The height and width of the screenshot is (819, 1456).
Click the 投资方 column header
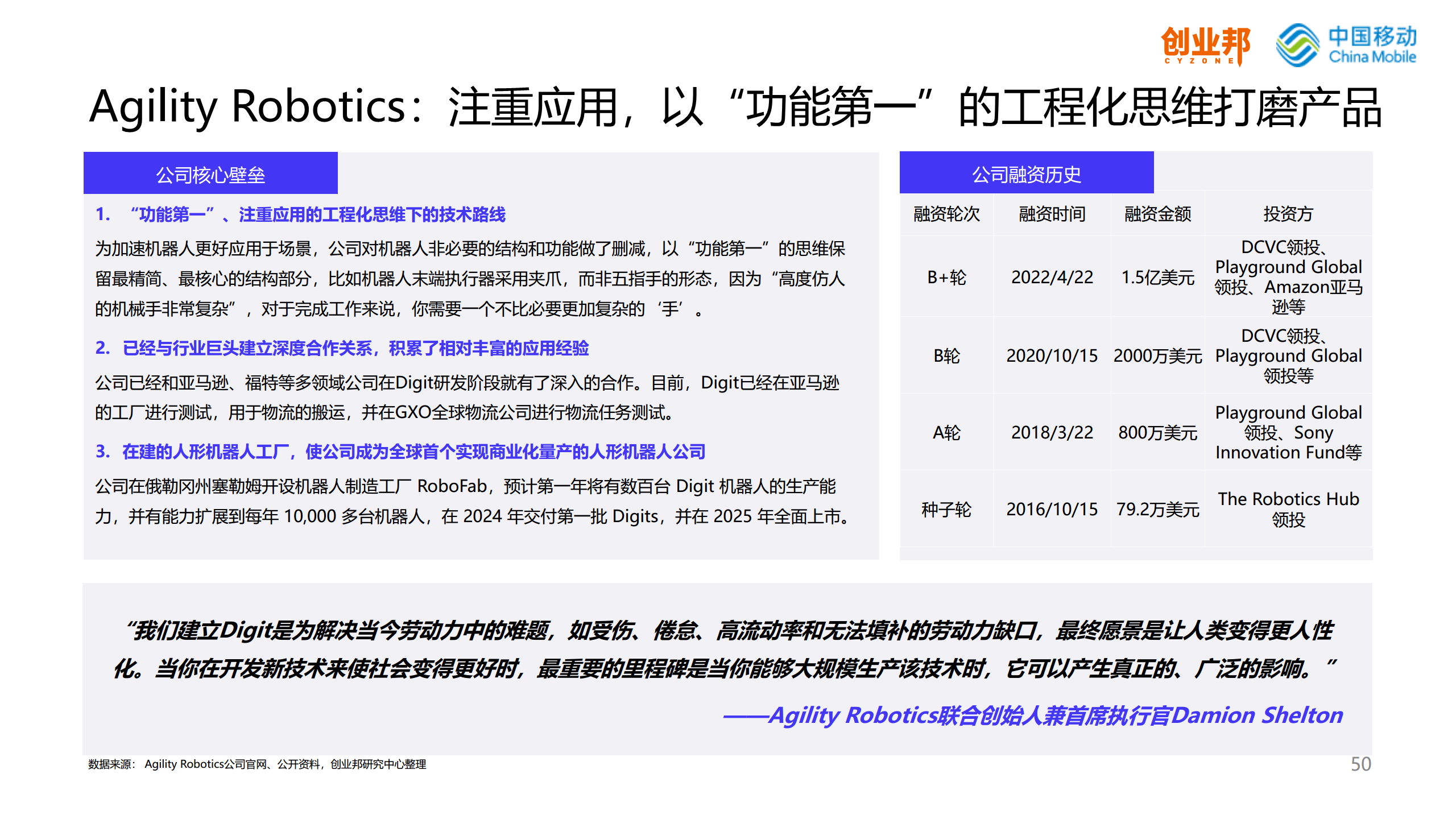coord(1288,214)
